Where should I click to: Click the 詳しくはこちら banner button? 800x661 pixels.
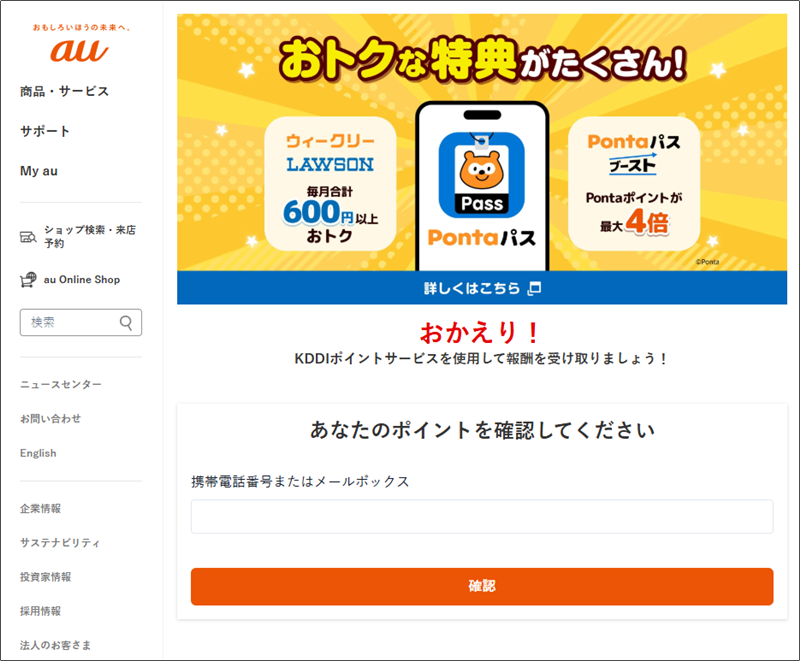pos(482,288)
